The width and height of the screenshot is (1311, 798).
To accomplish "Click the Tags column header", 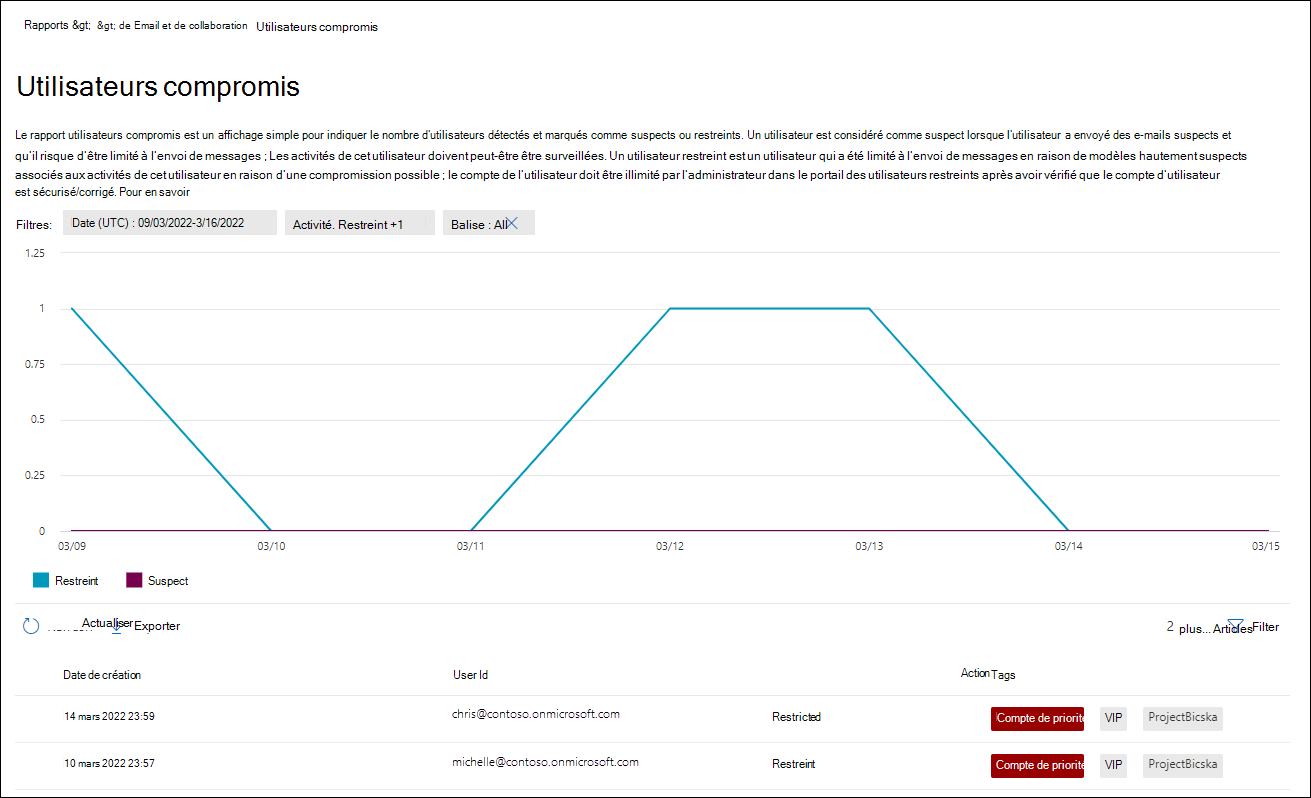I will click(x=1003, y=675).
